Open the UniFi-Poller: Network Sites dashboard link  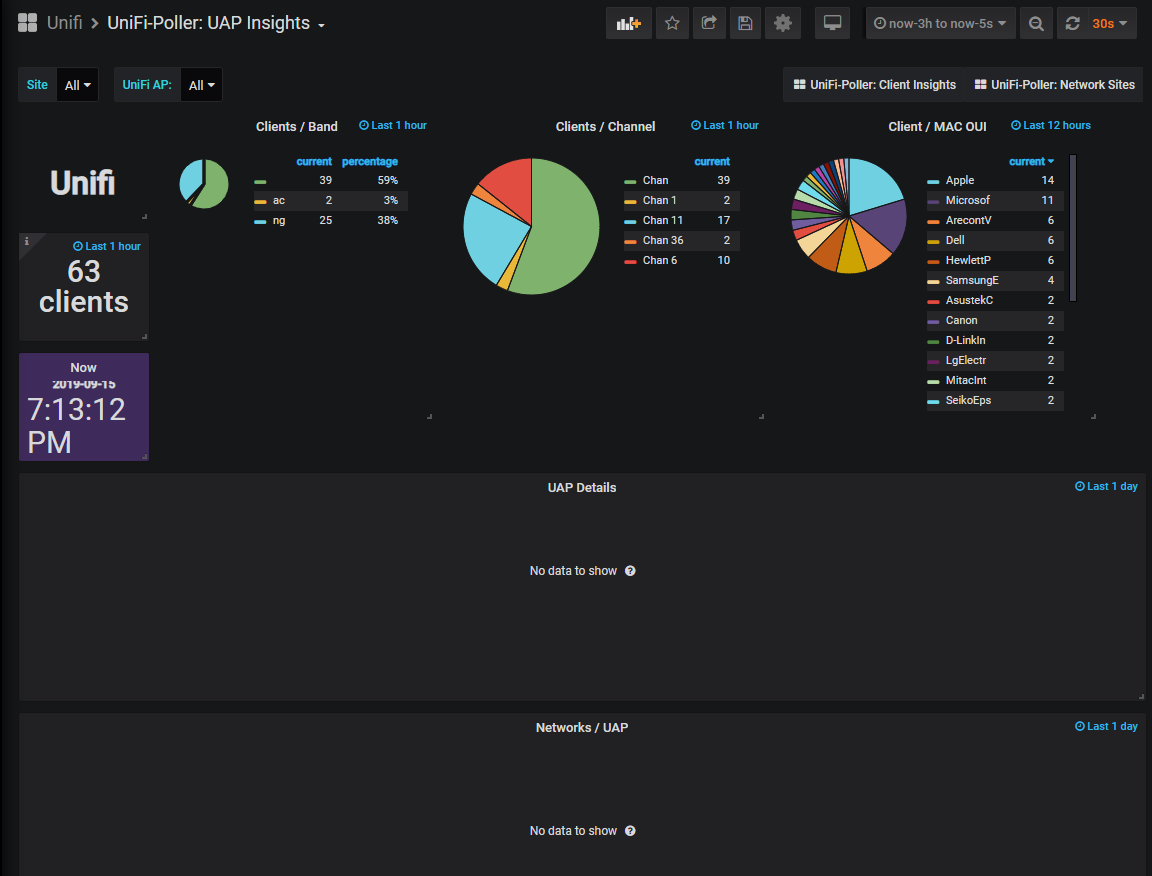[x=1054, y=84]
